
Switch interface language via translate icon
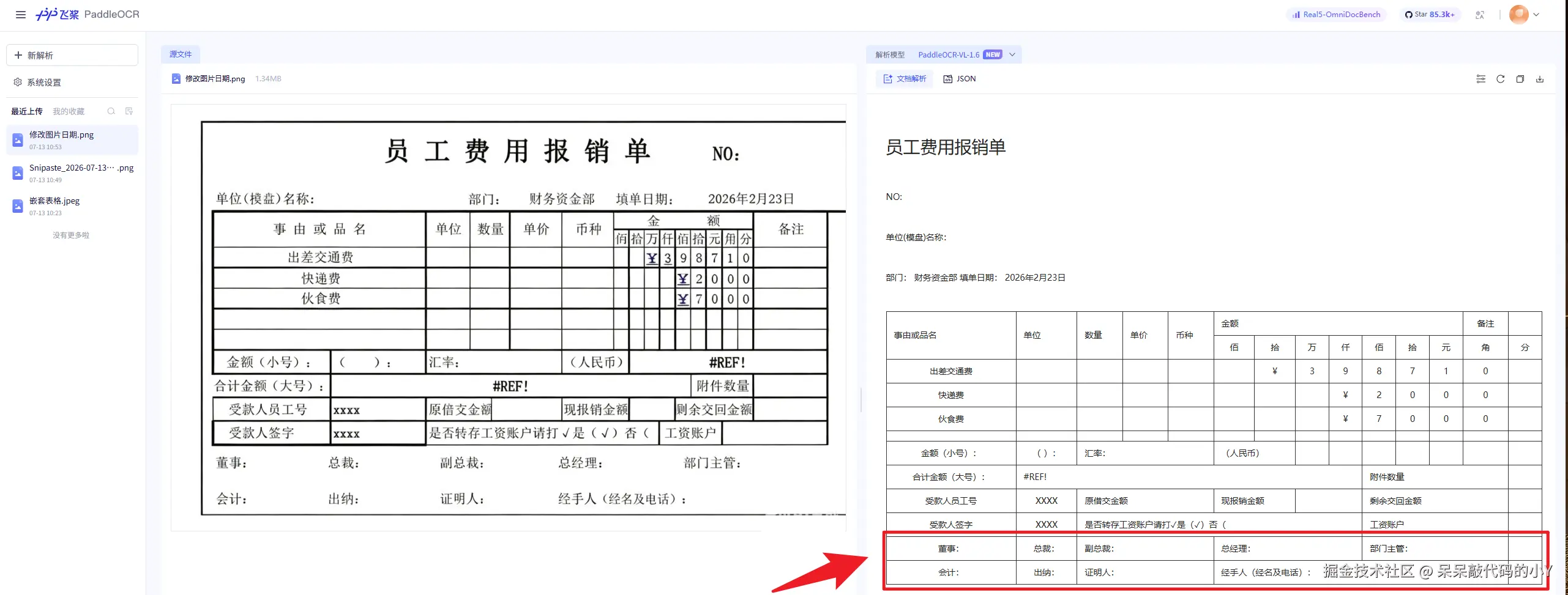pyautogui.click(x=1480, y=15)
